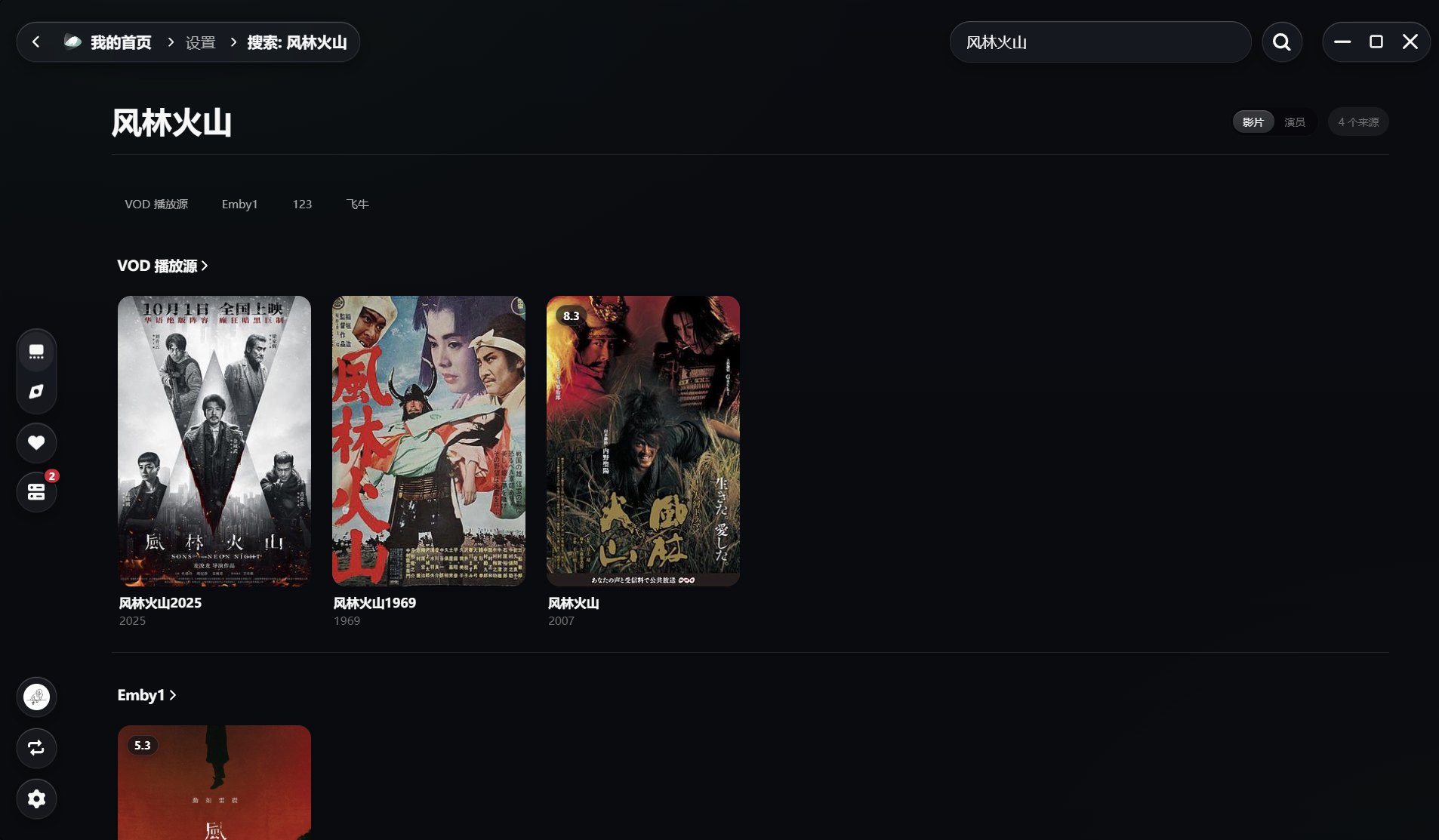Click the switch/sync arrows sidebar icon

(x=36, y=748)
